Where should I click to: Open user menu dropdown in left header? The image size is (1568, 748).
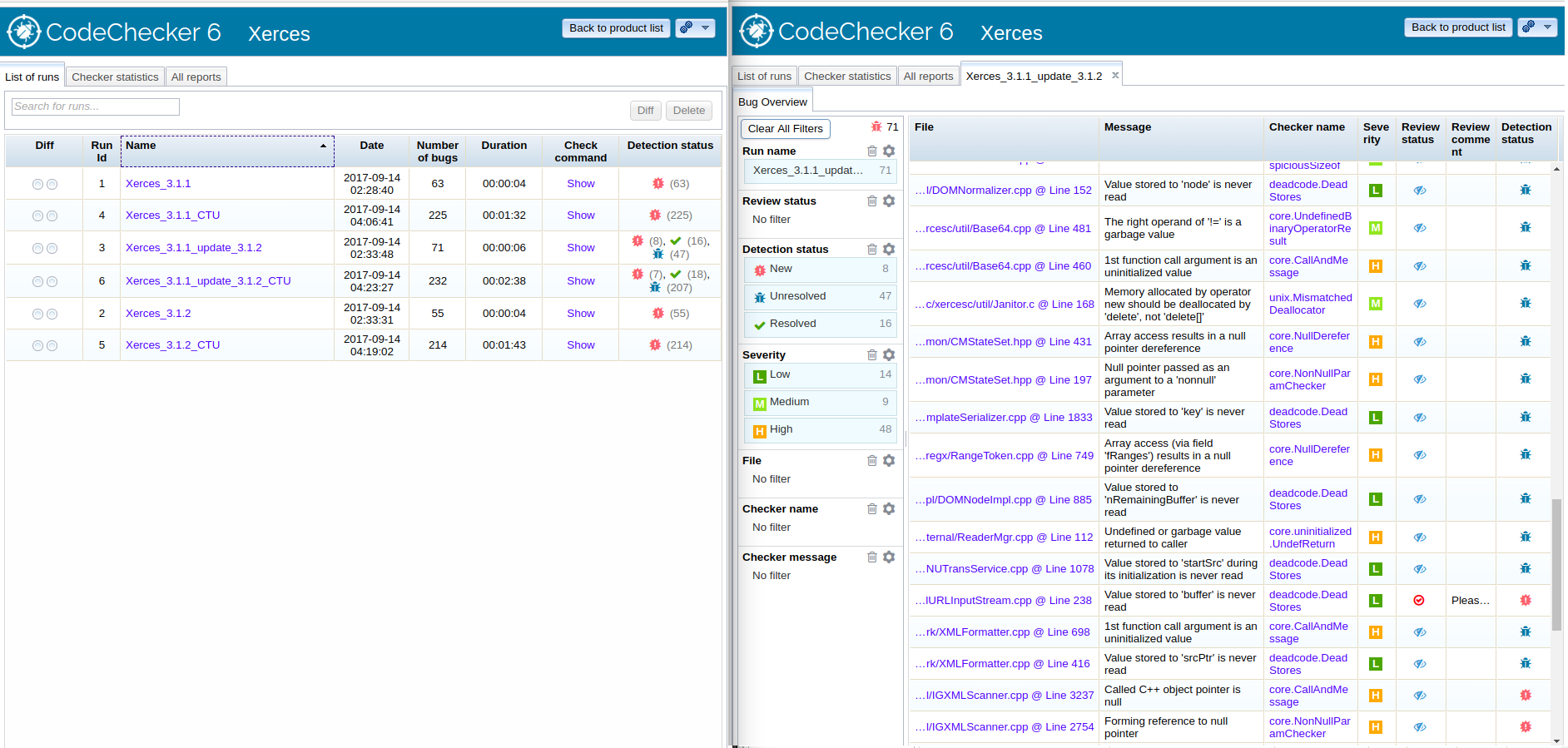click(x=695, y=28)
